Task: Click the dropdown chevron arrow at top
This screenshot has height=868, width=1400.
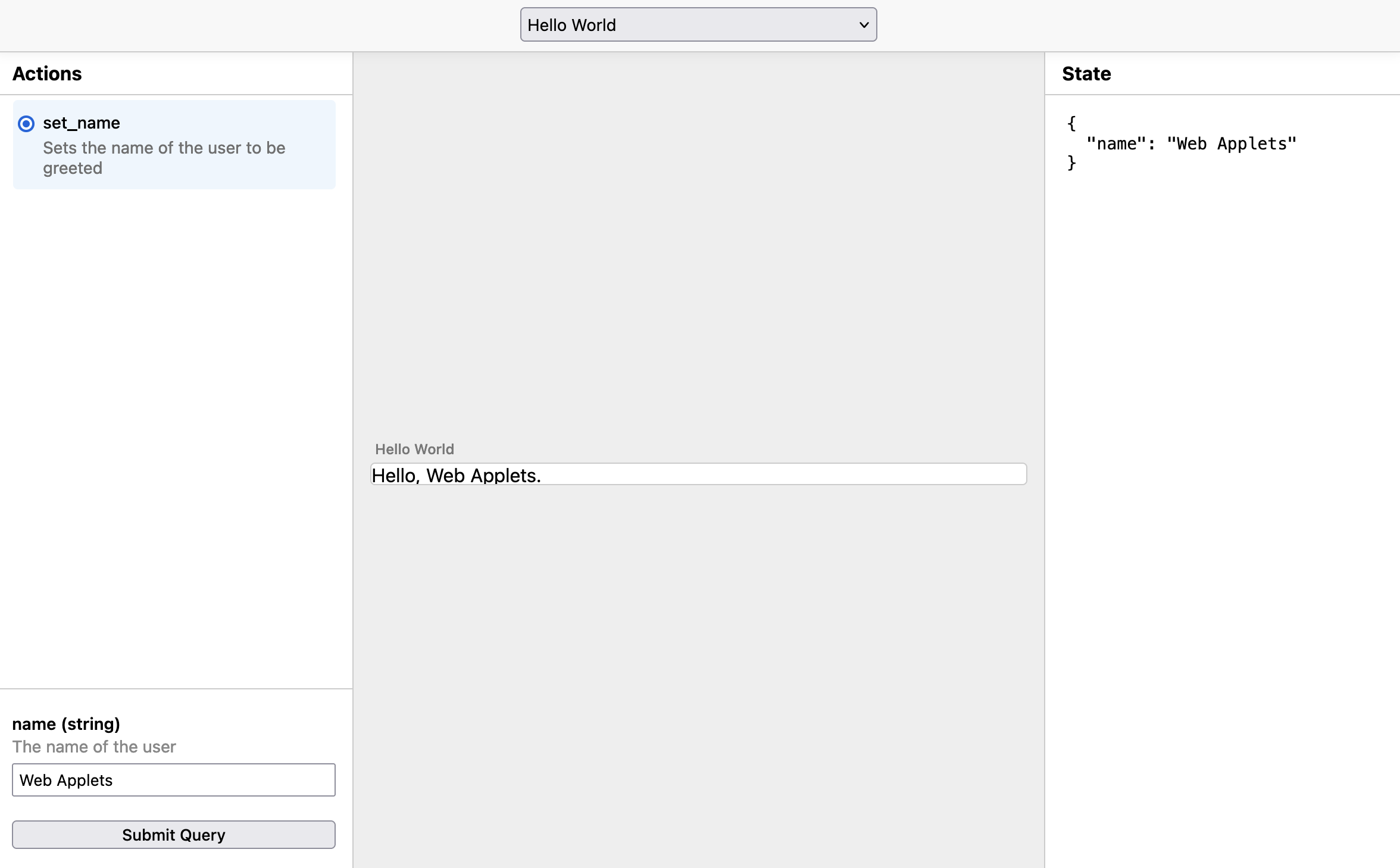Action: [x=864, y=25]
